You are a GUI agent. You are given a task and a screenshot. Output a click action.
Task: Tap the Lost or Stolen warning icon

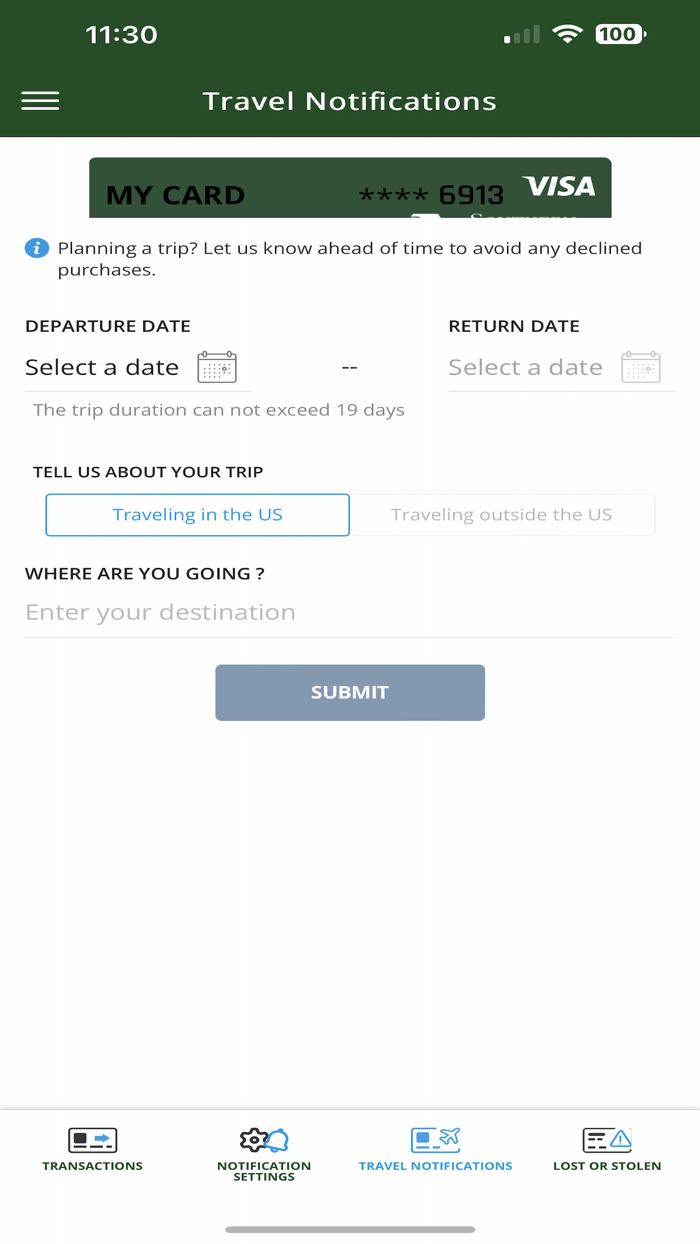coord(607,1139)
